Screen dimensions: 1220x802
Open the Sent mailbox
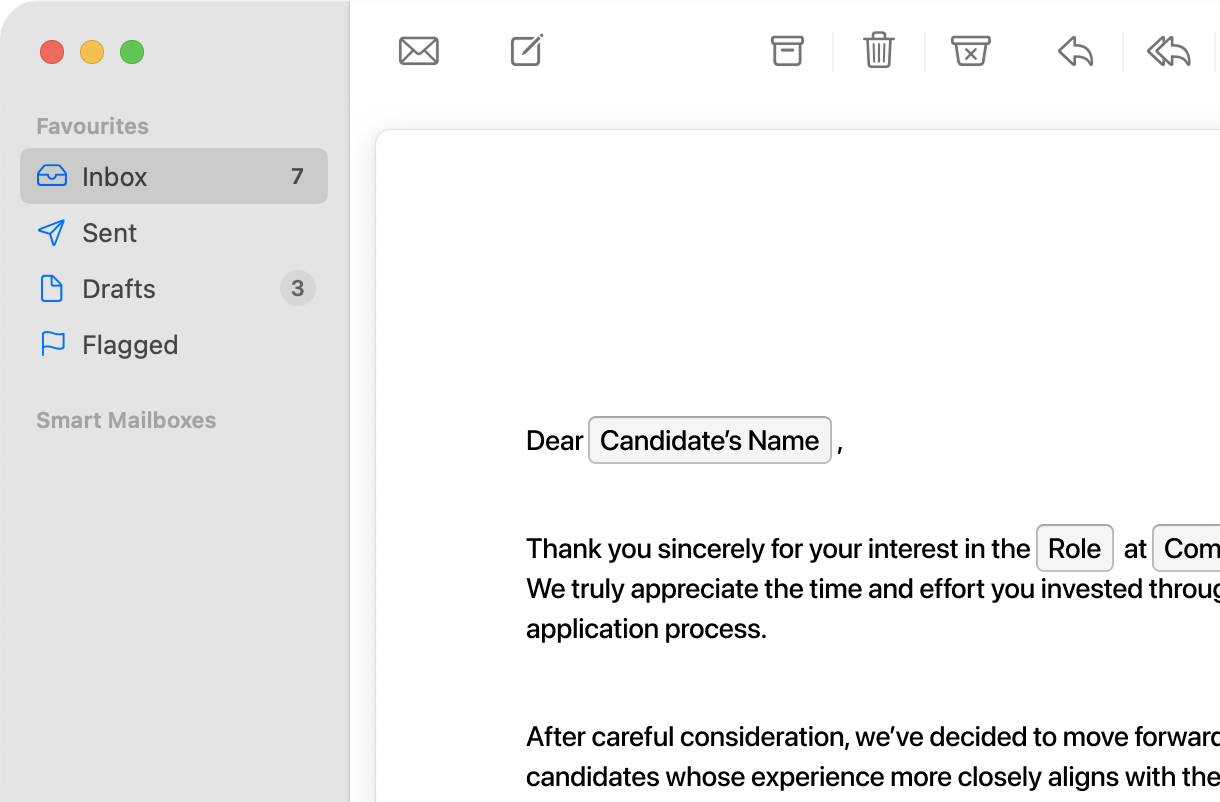tap(174, 232)
